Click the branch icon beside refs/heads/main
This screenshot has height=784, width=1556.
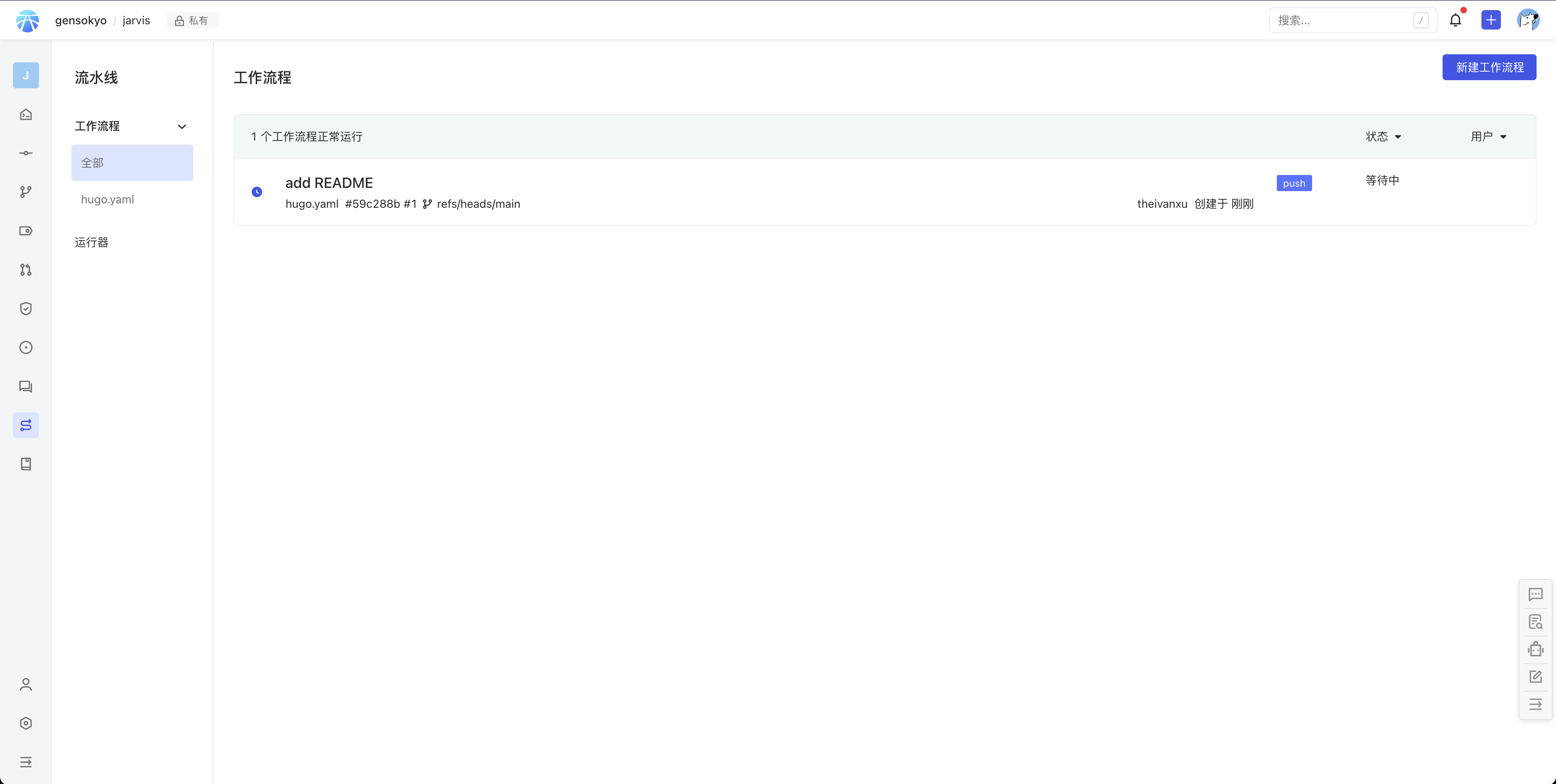pyautogui.click(x=427, y=204)
